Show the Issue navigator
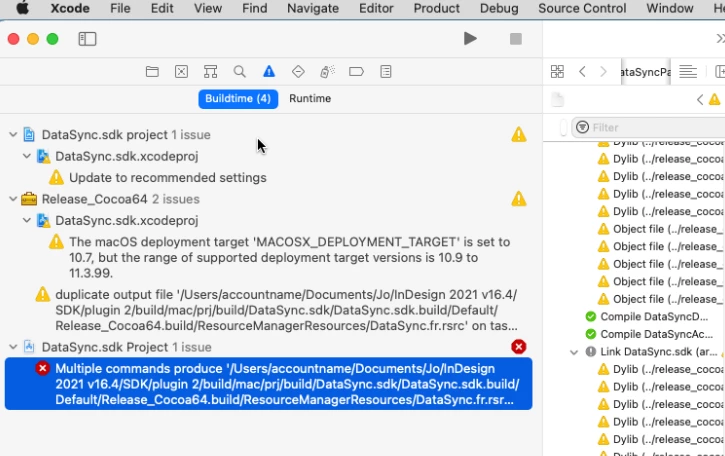 point(269,72)
